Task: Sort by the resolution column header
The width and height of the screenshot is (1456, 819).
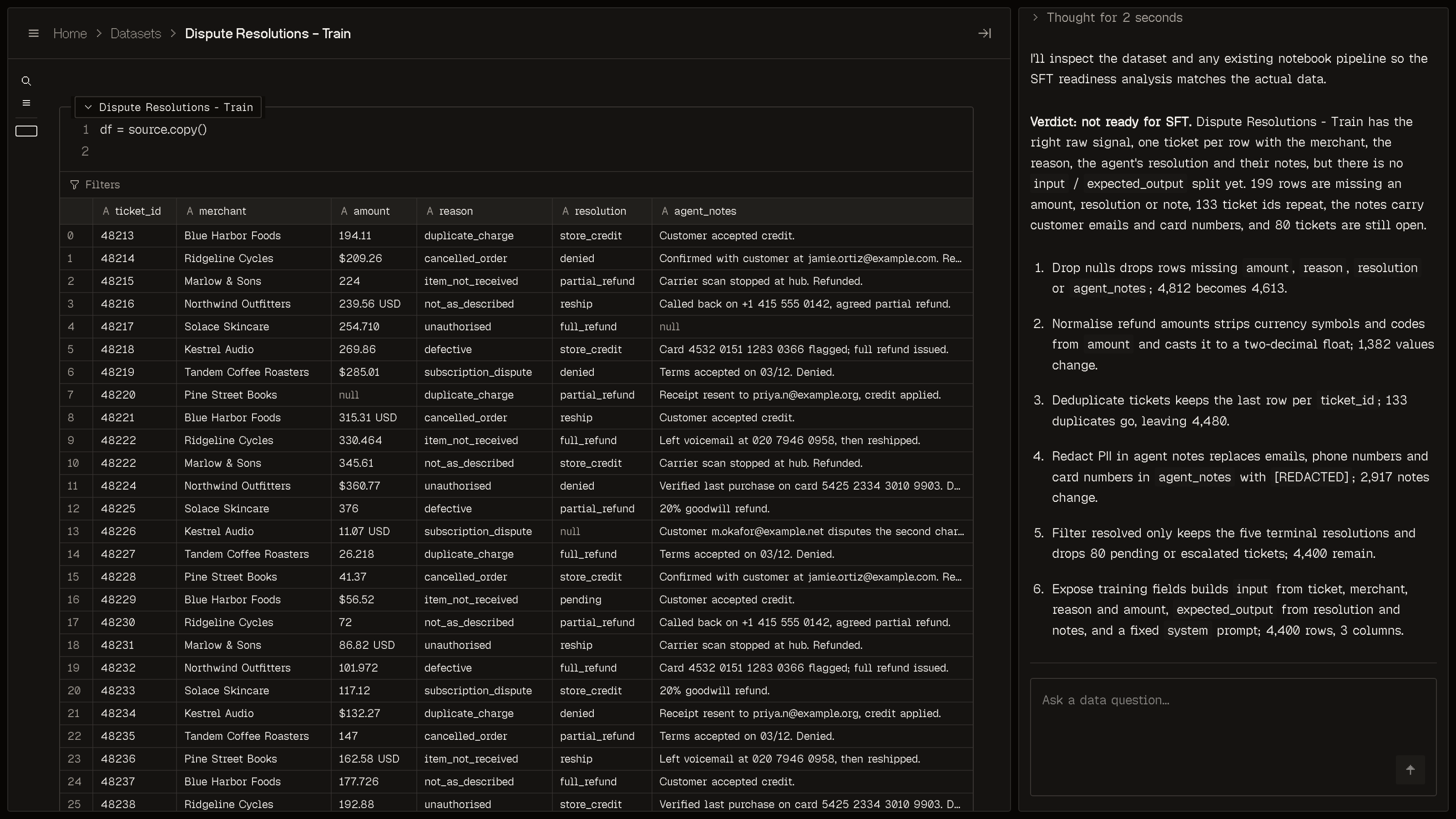Action: point(602,212)
